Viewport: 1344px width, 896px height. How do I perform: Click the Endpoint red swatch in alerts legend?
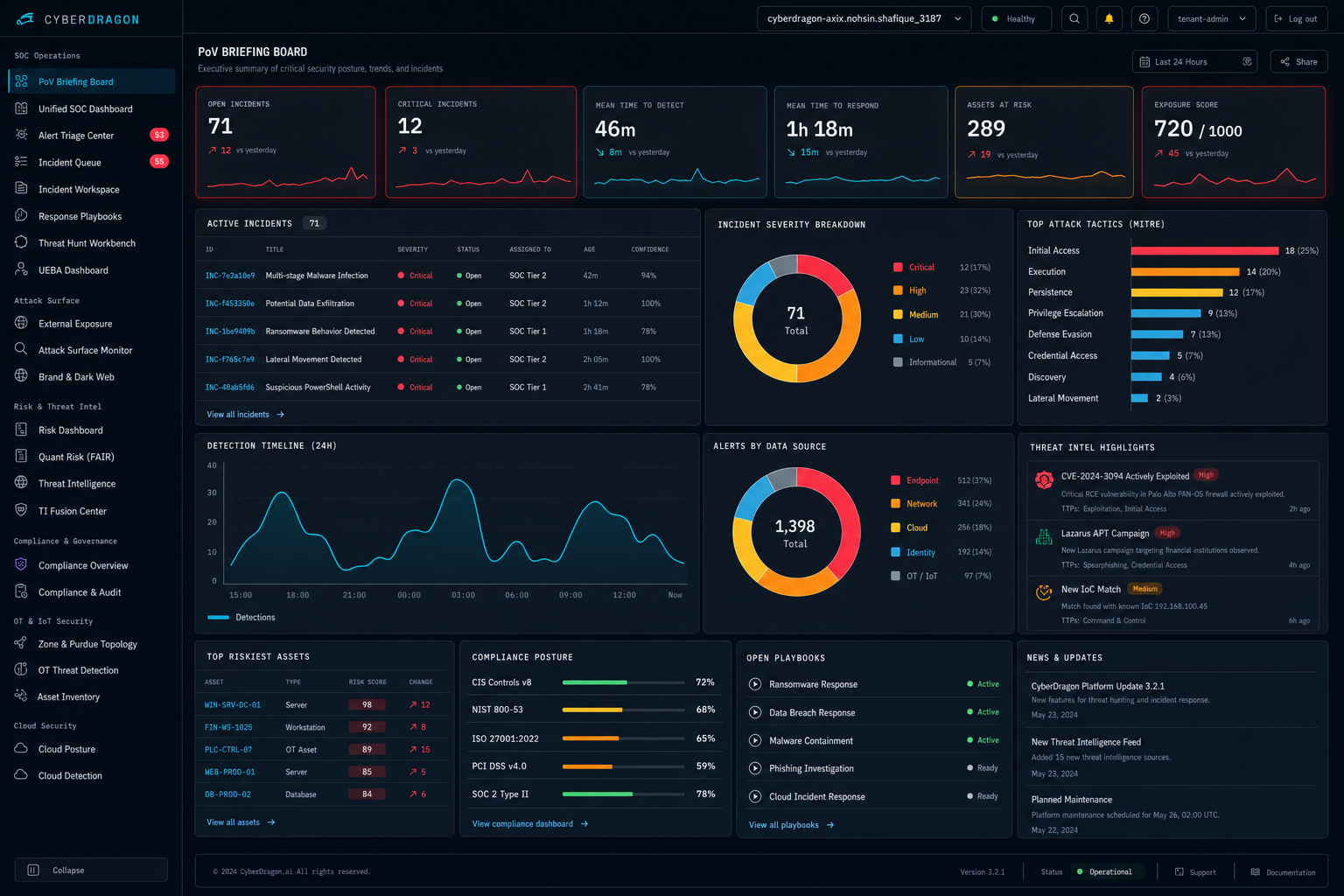click(x=895, y=479)
